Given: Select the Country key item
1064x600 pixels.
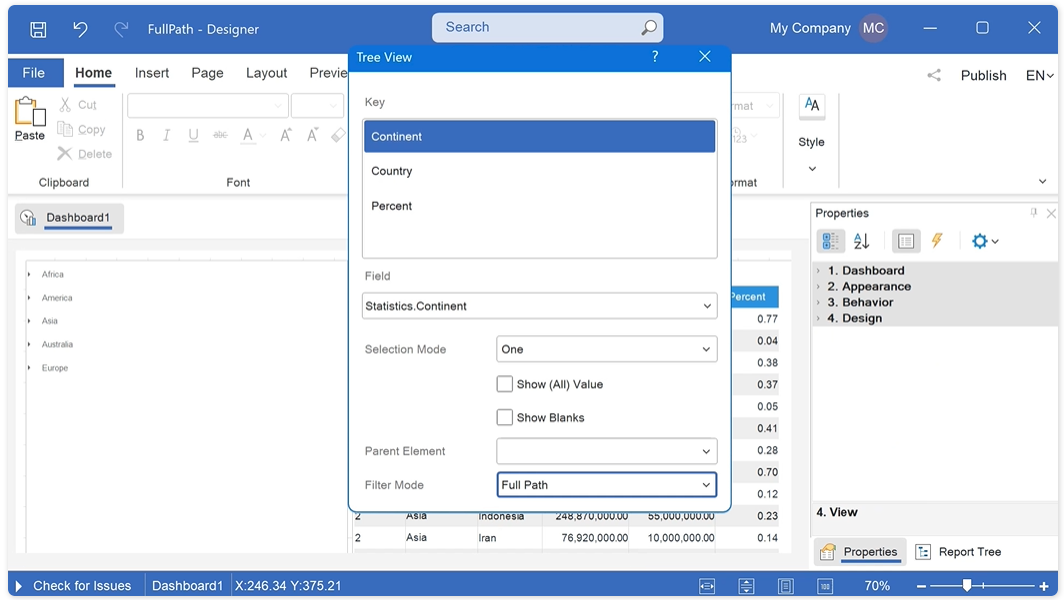Looking at the screenshot, I should [539, 171].
